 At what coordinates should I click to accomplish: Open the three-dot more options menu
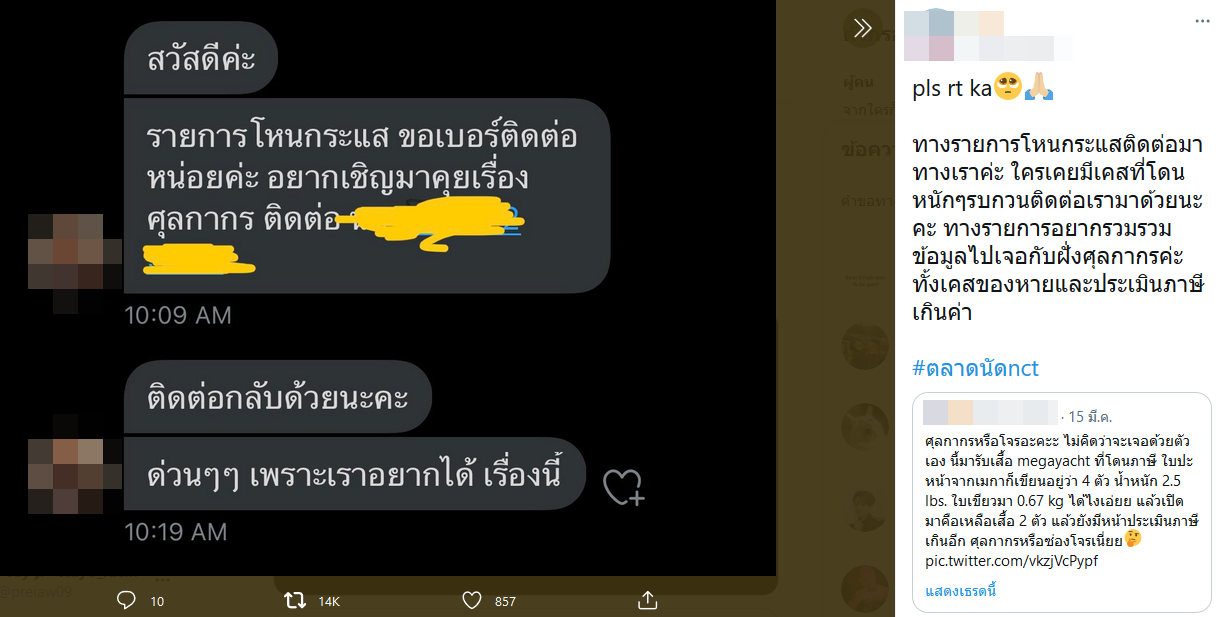click(1201, 20)
